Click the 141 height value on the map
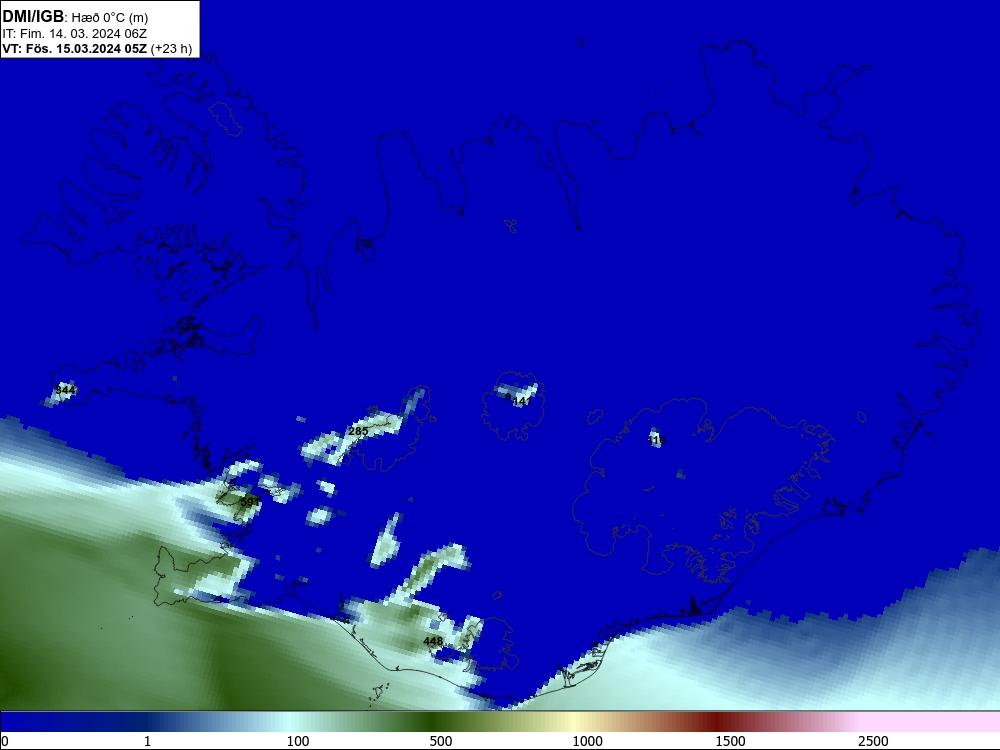This screenshot has height=750, width=1000. (x=522, y=401)
